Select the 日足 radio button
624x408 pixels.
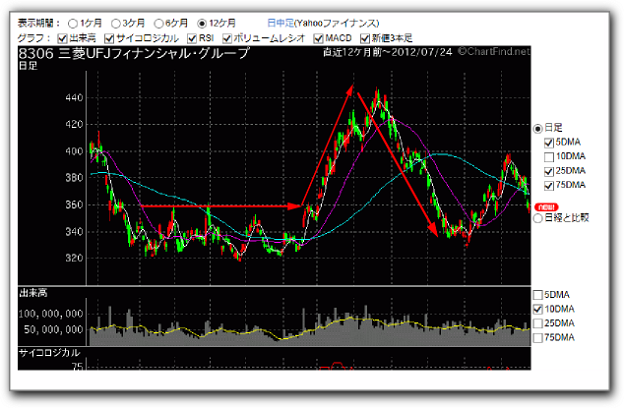point(538,129)
